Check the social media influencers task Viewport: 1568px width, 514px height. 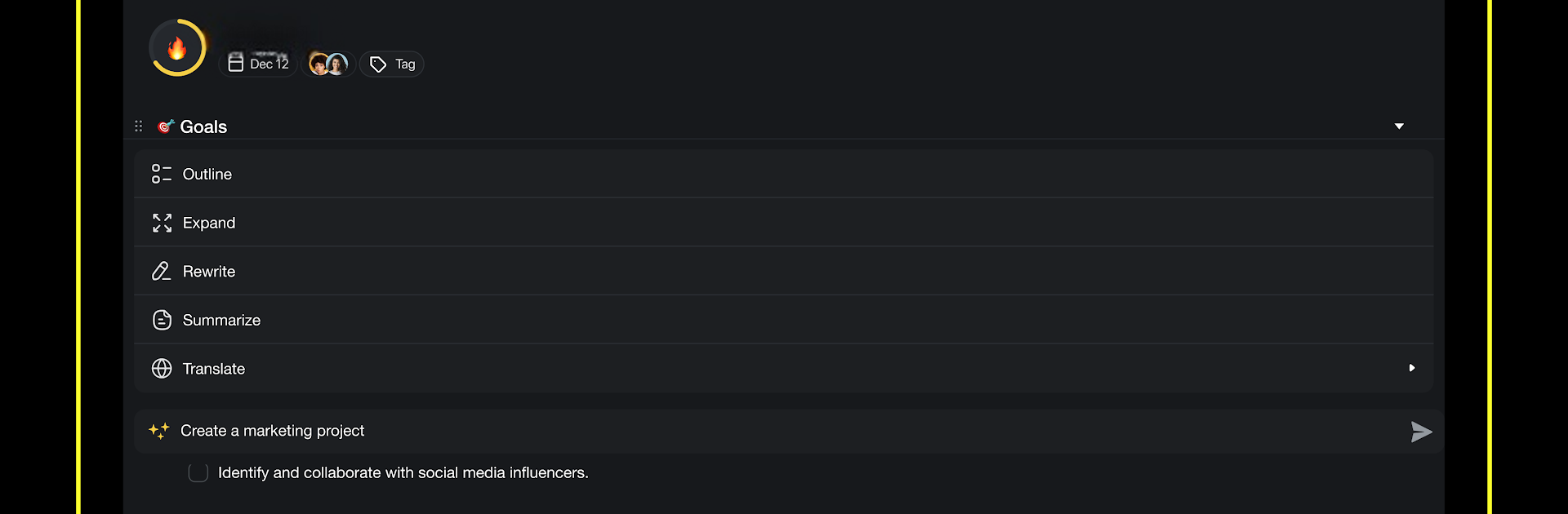(198, 473)
